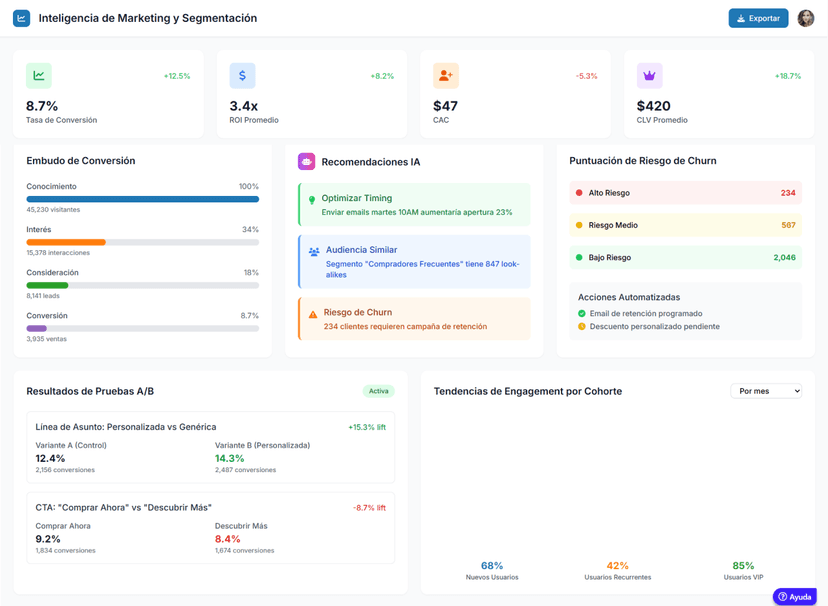Screen dimensions: 828x606
Task: Click the +18.7% change indicator
Action: point(788,76)
